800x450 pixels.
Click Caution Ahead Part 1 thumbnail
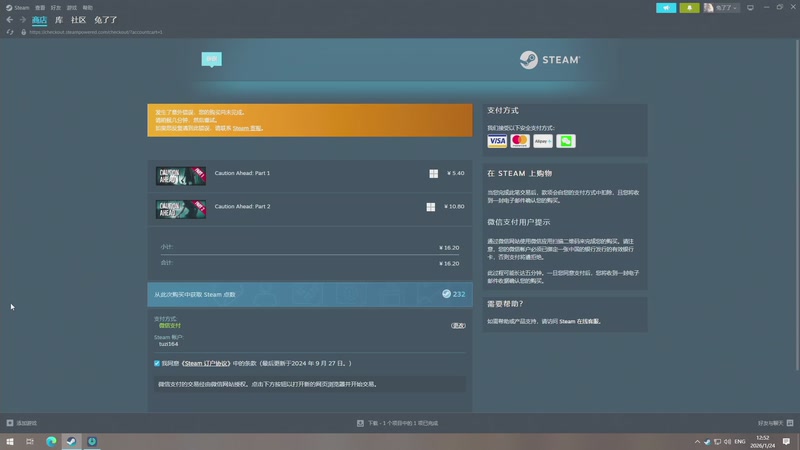click(x=181, y=176)
